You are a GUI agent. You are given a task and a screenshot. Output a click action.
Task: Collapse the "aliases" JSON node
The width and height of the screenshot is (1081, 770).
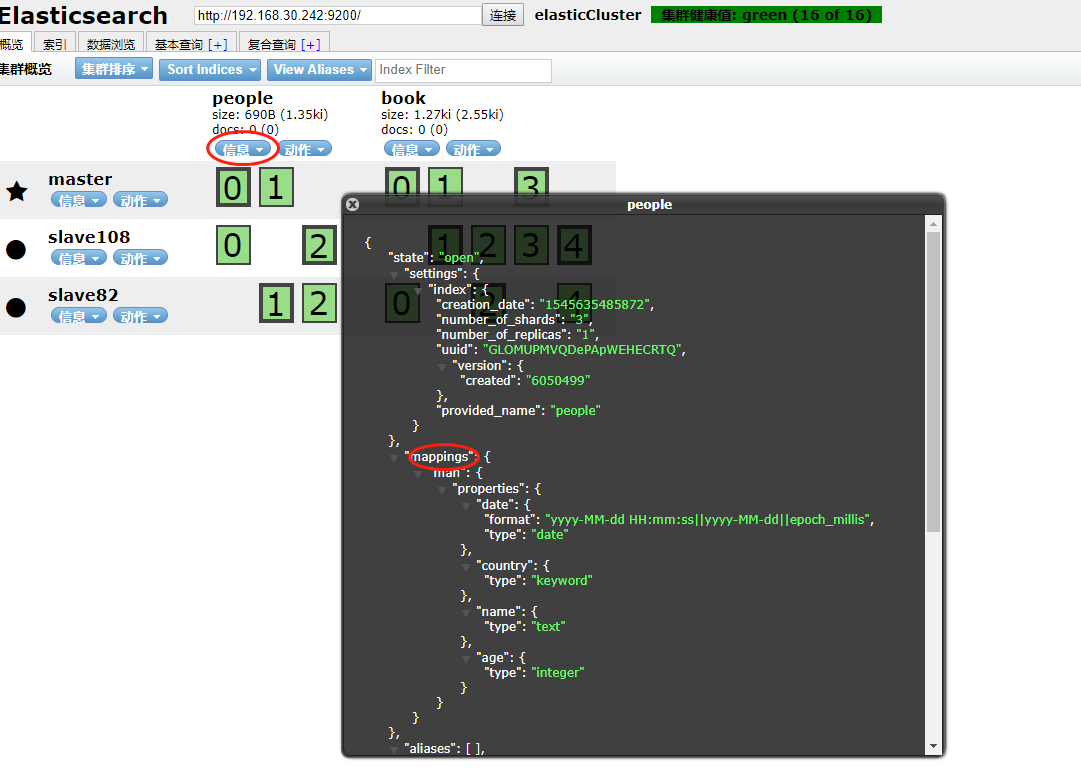pos(394,749)
